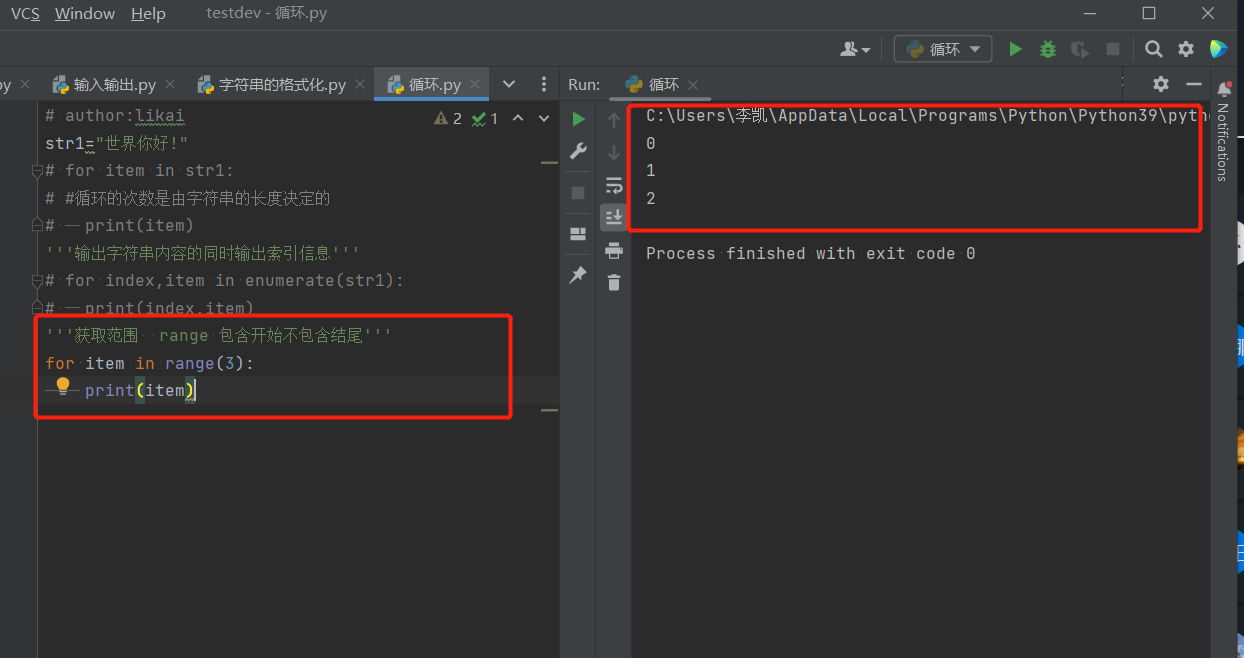Open editor tabs three-dot options menu
1244x658 pixels.
pyautogui.click(x=543, y=84)
